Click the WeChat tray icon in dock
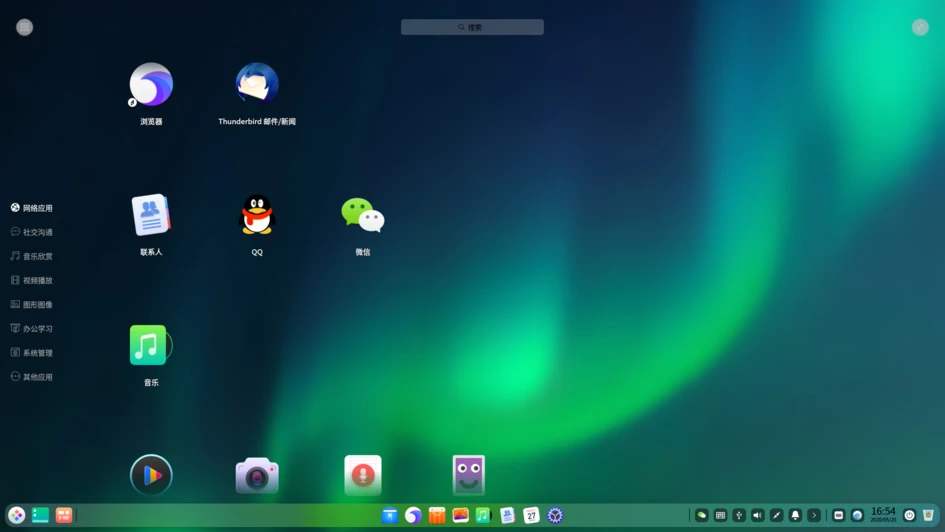Viewport: 945px width, 532px height. click(x=701, y=516)
